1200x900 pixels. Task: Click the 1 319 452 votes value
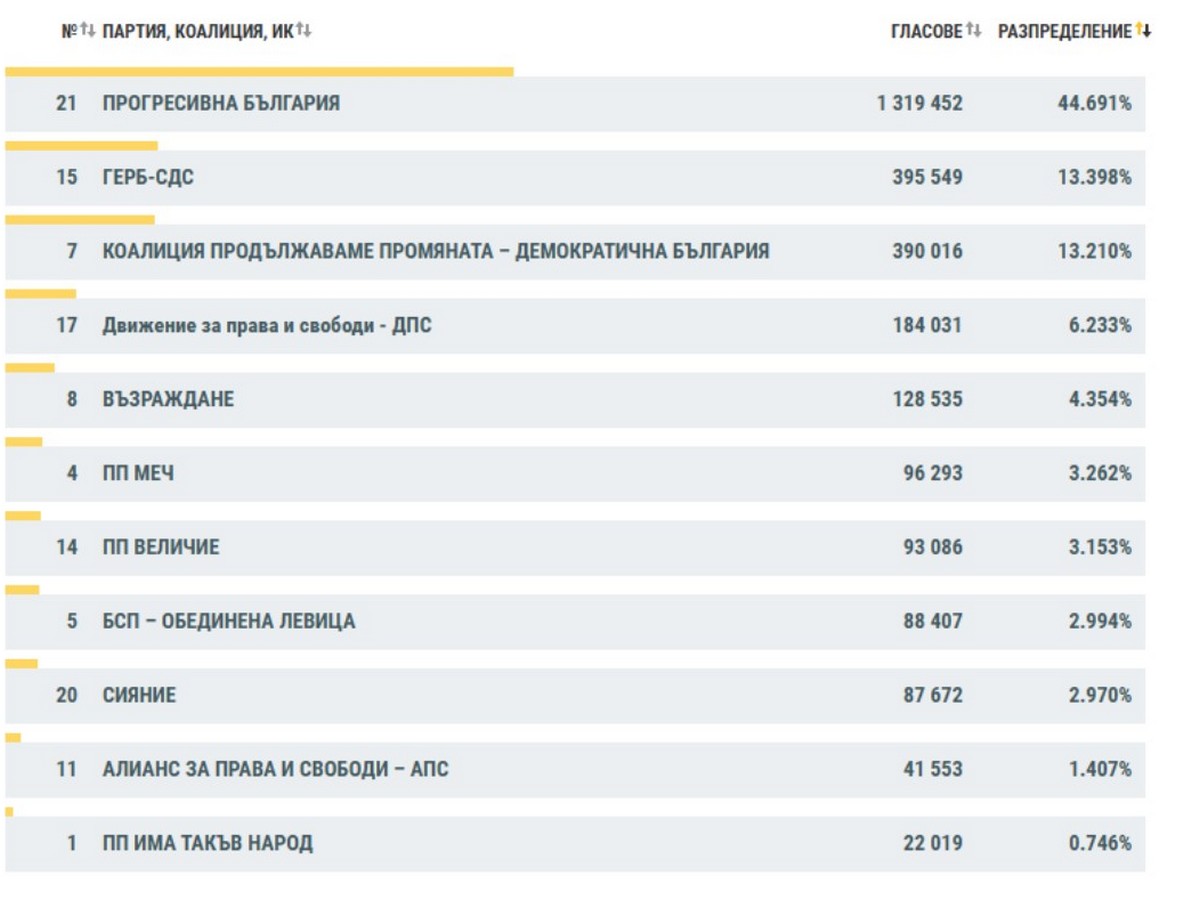coord(919,103)
